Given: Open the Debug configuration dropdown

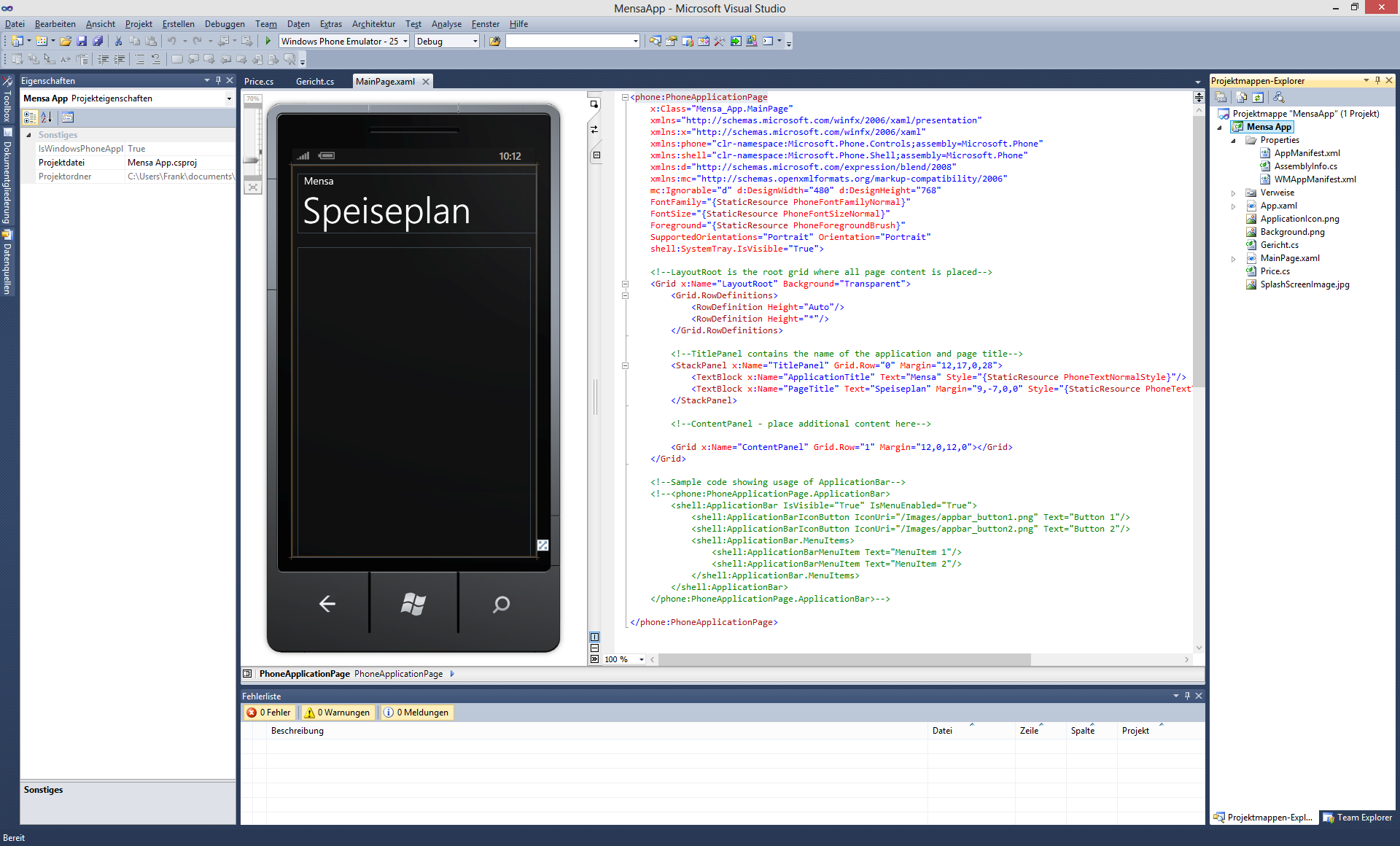Looking at the screenshot, I should point(475,42).
